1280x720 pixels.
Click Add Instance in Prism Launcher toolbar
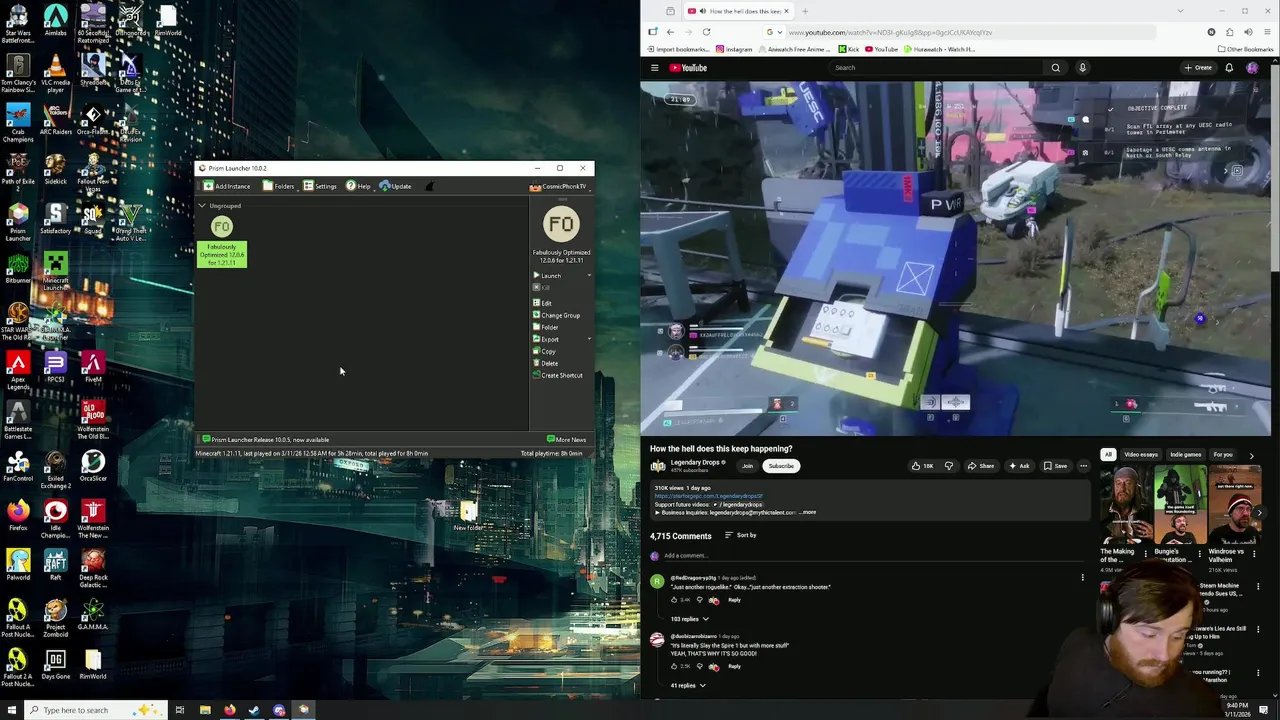[226, 186]
